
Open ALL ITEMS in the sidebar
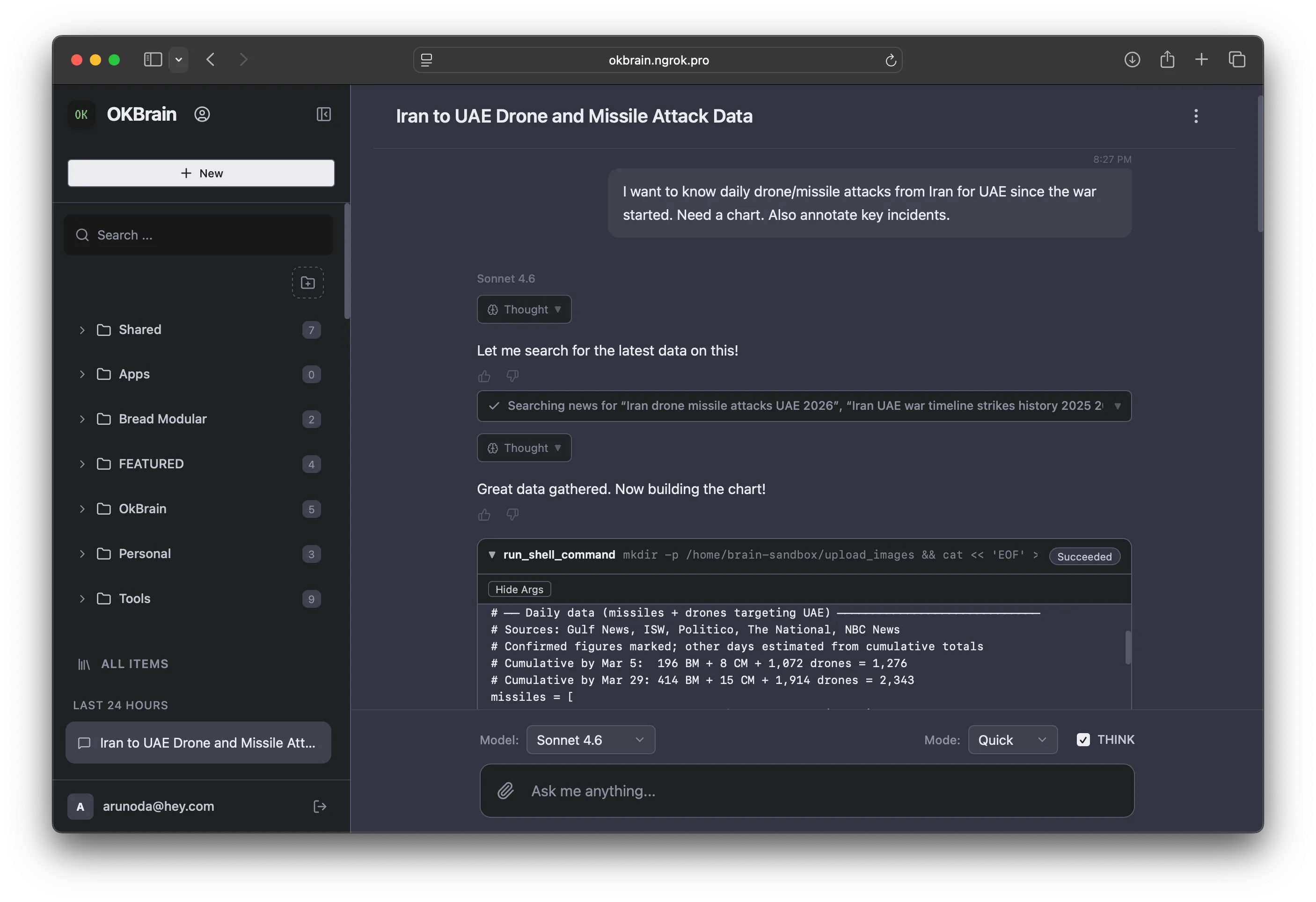click(x=134, y=663)
